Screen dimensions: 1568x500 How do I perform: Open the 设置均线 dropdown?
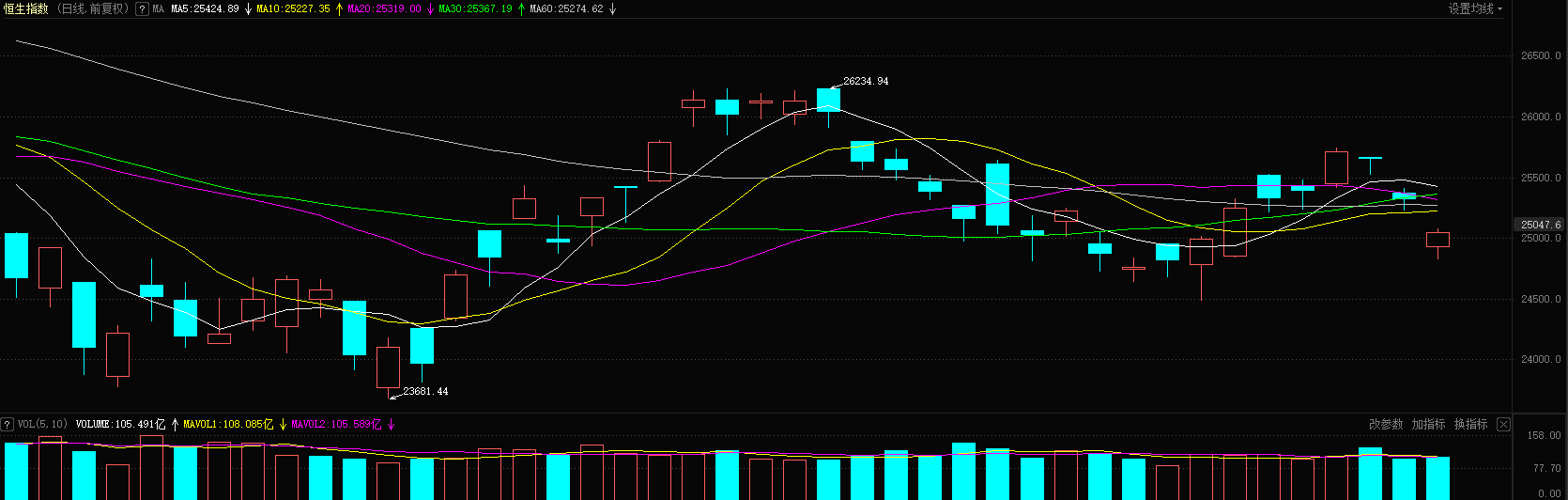(x=1475, y=9)
